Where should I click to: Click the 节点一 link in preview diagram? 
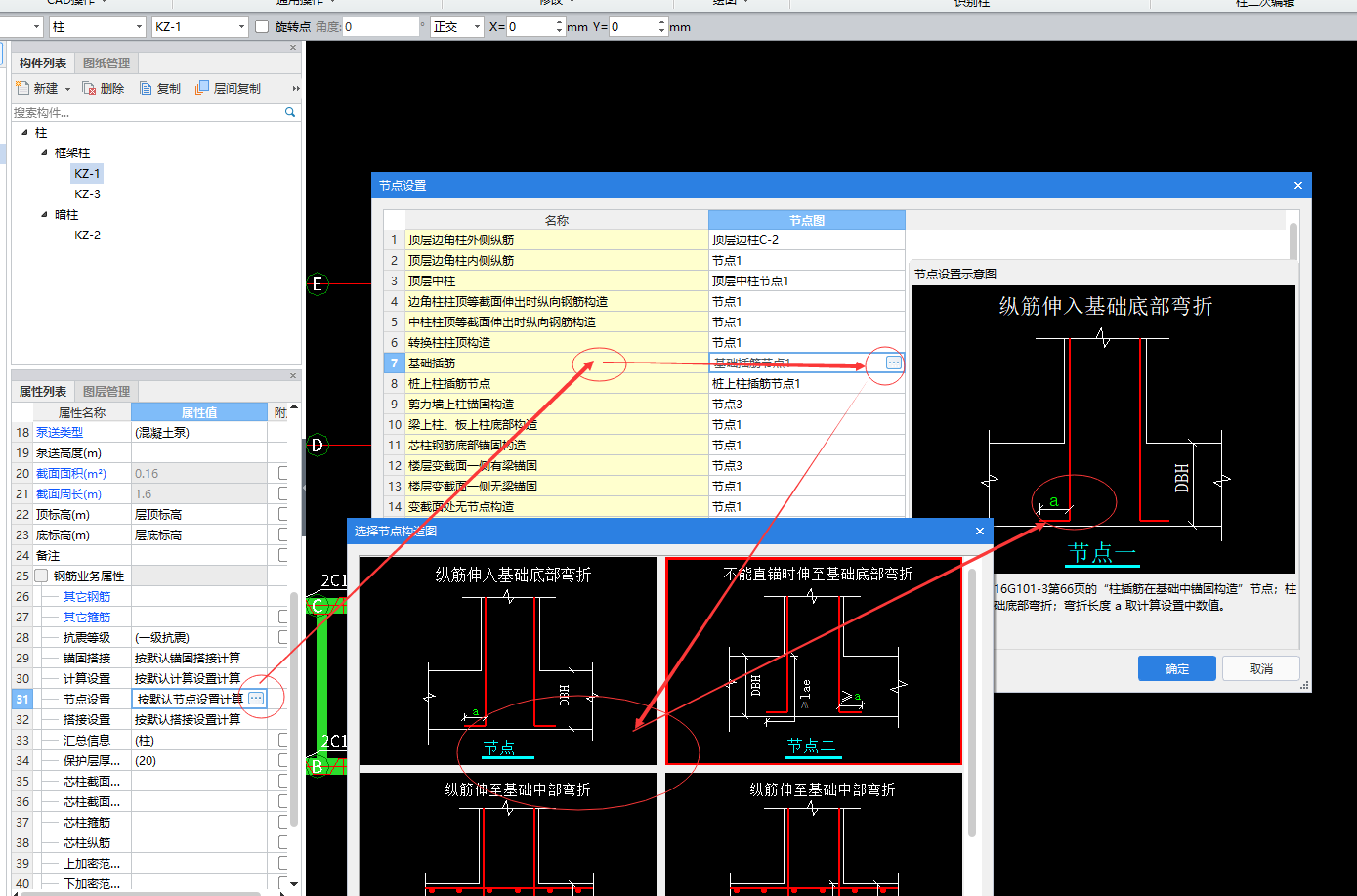[x=1102, y=553]
